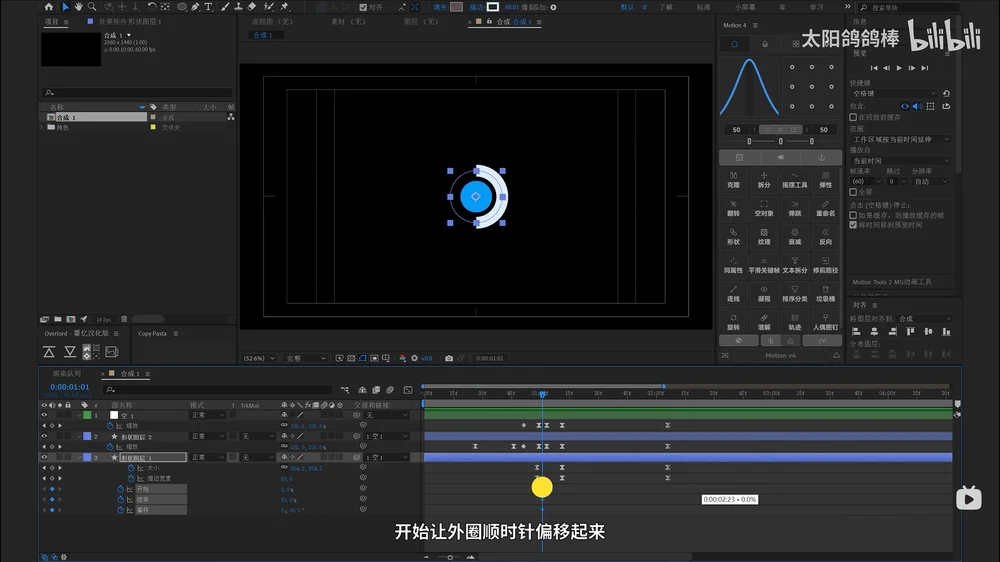
Task: Toggle 将时间移到预览时间 checkbox
Action: (x=853, y=225)
